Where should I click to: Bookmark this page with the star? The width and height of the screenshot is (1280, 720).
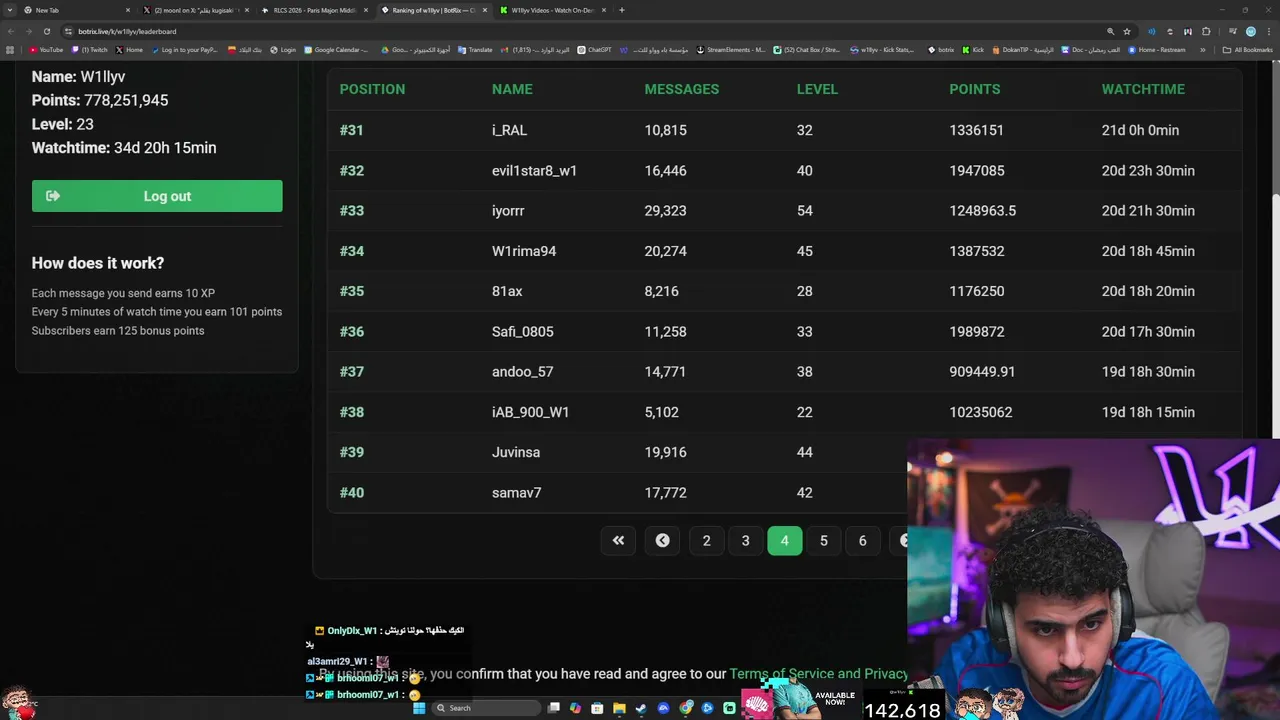coord(1127,31)
